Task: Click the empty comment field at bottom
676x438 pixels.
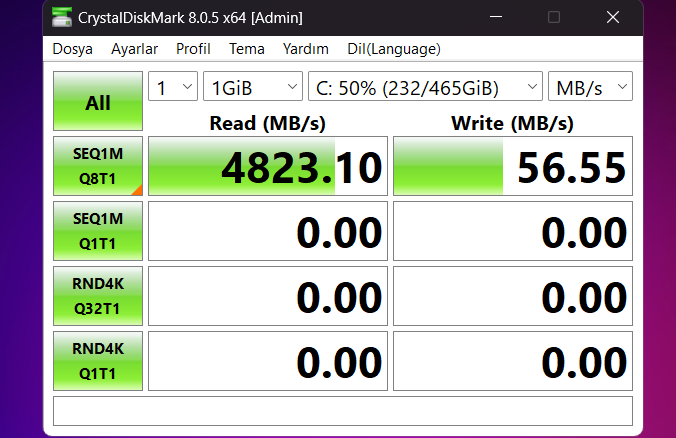Action: (343, 411)
